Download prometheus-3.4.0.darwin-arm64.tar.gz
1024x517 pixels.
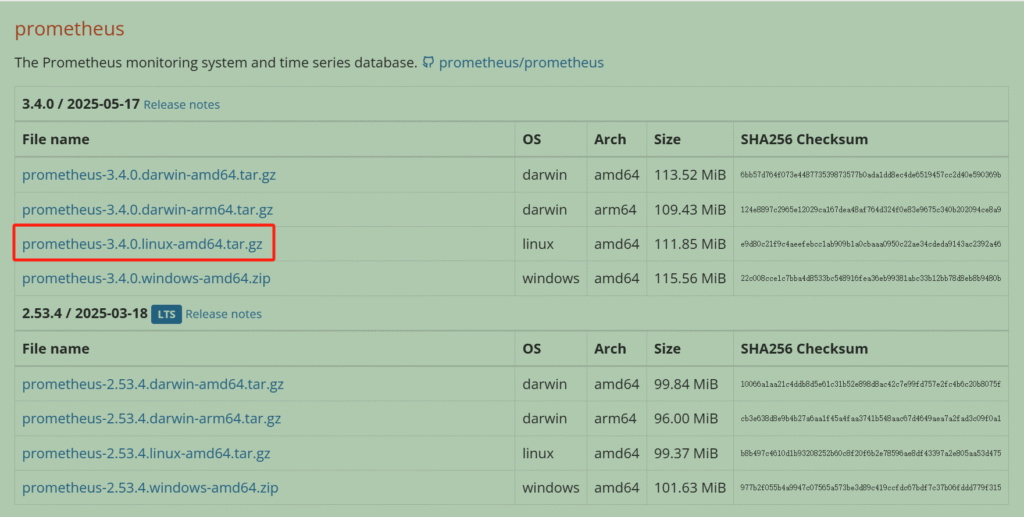tap(147, 210)
